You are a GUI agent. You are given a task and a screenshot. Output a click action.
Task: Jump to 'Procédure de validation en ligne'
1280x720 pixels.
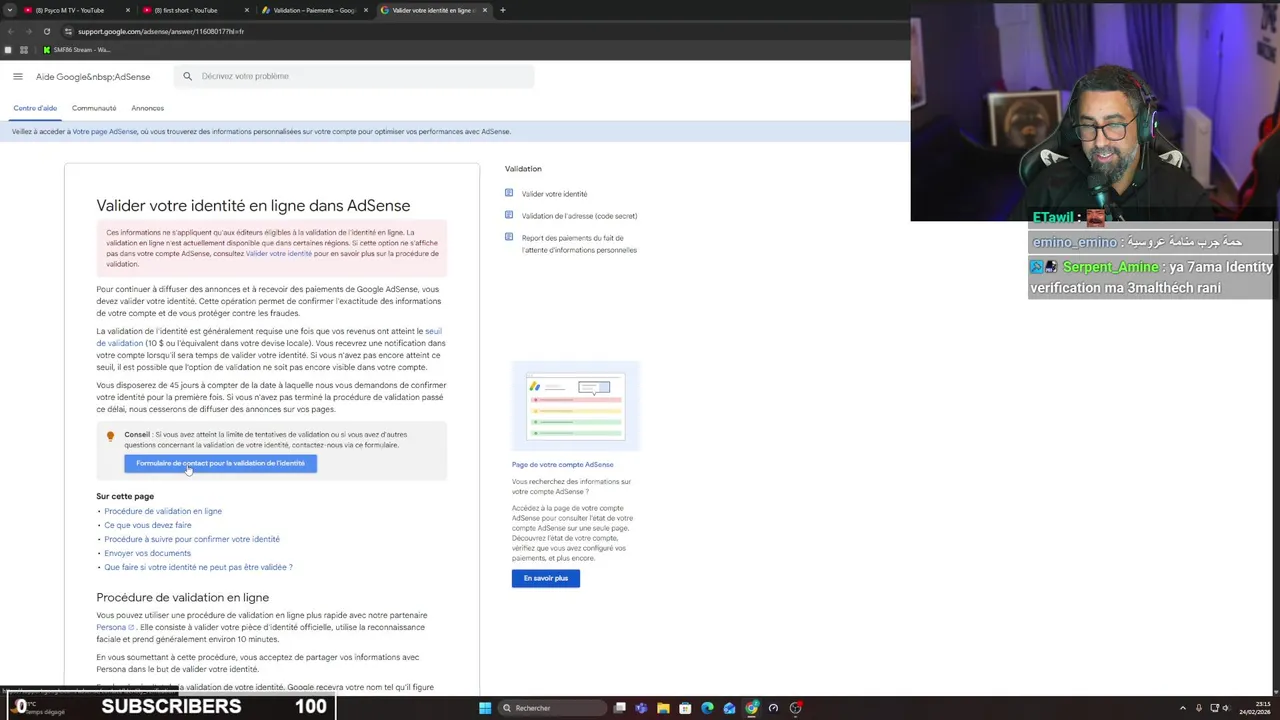163,511
